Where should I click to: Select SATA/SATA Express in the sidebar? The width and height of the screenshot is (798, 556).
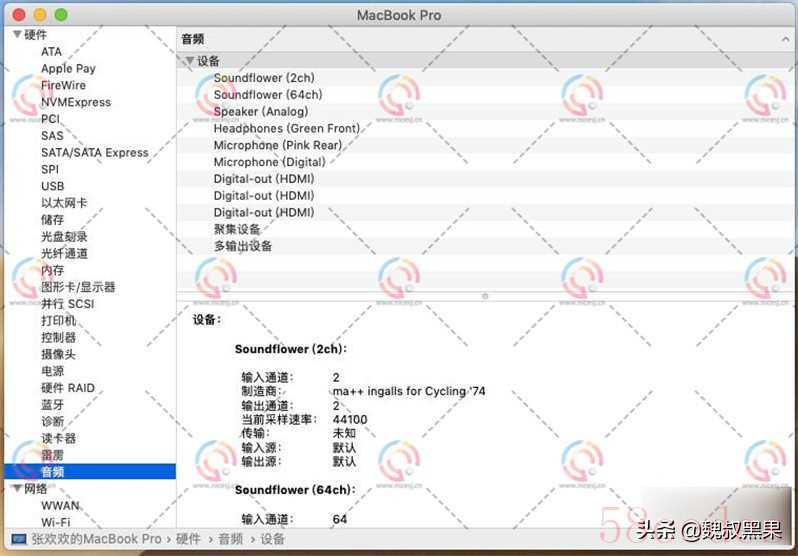95,152
